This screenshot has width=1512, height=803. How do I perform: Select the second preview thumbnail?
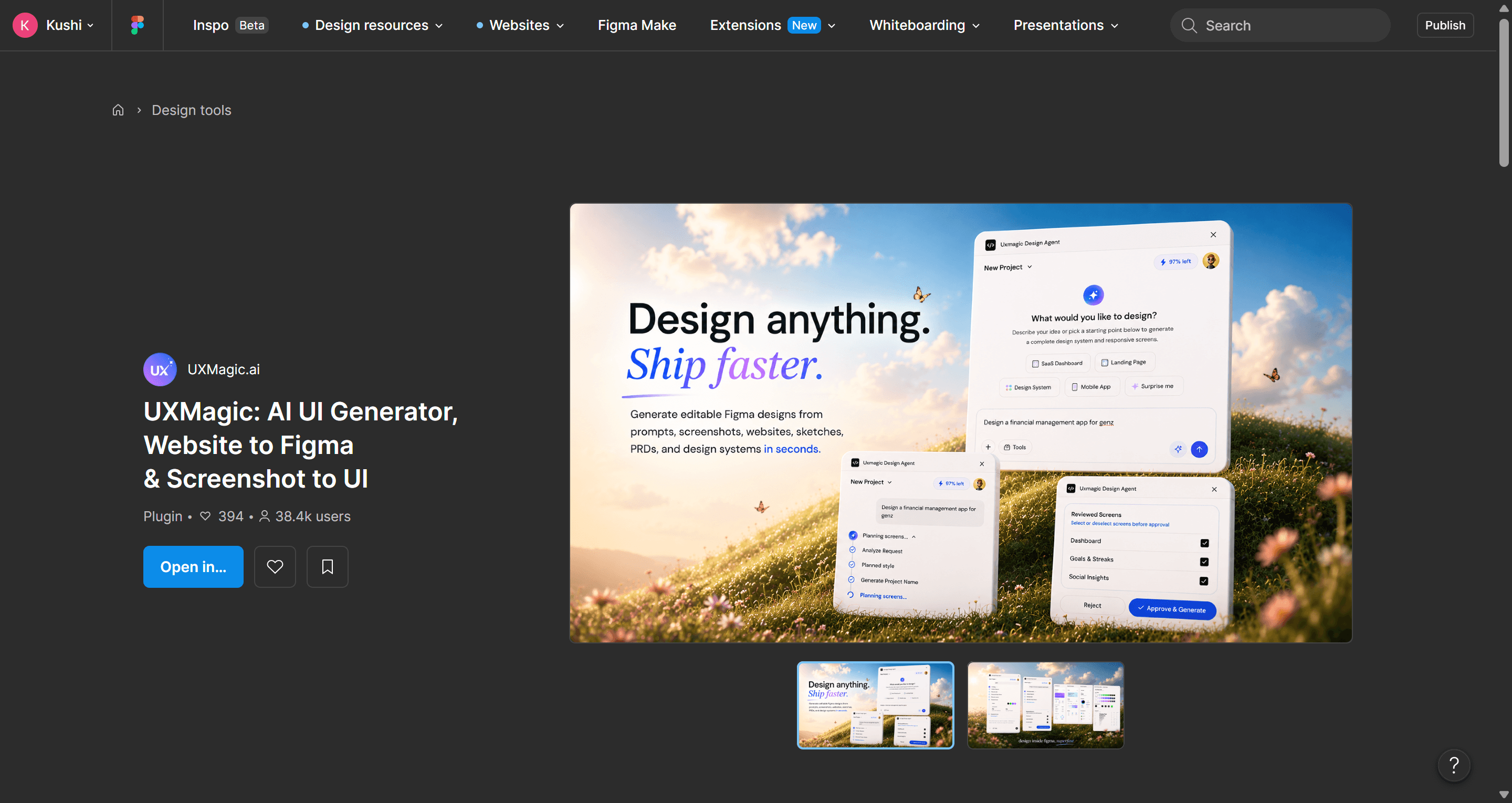tap(1045, 705)
